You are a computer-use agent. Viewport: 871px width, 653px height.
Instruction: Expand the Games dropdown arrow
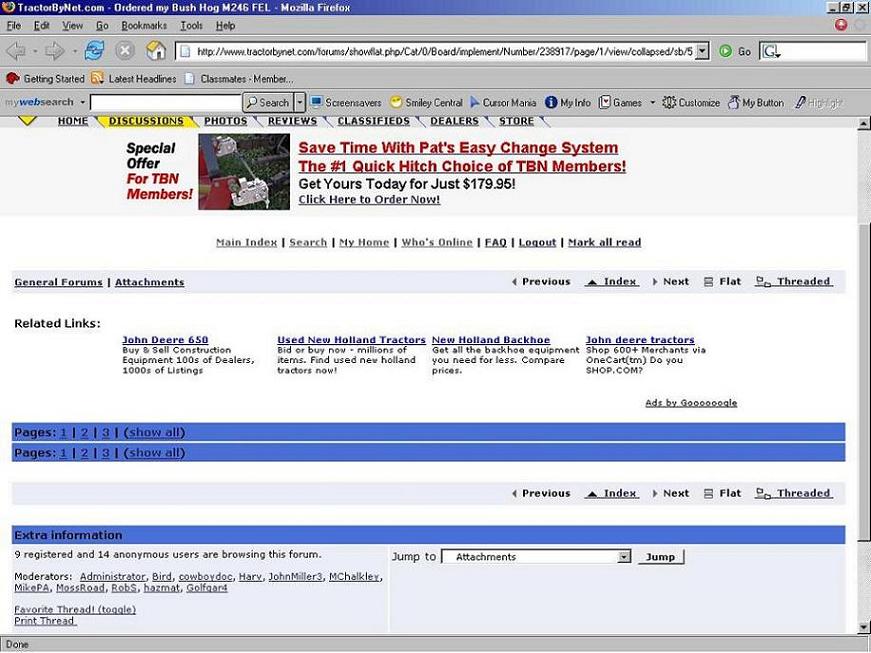pyautogui.click(x=652, y=102)
